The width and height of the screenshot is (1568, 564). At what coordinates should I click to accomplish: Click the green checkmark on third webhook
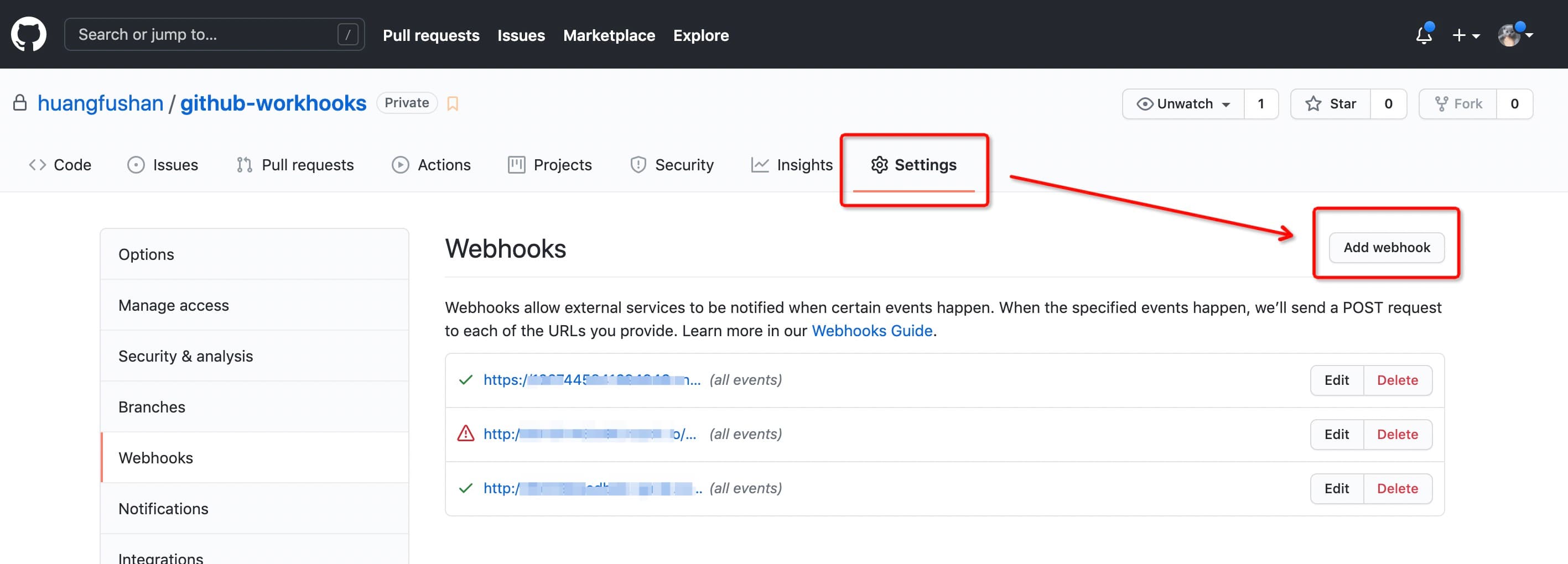point(466,488)
